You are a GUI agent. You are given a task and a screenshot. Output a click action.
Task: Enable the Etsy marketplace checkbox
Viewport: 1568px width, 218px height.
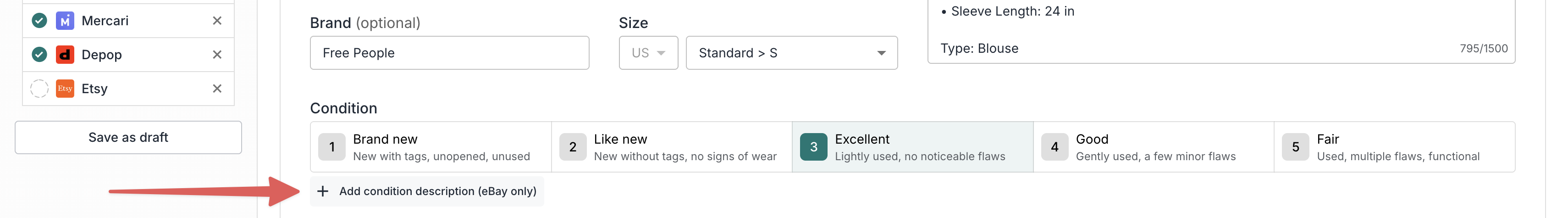click(x=39, y=89)
